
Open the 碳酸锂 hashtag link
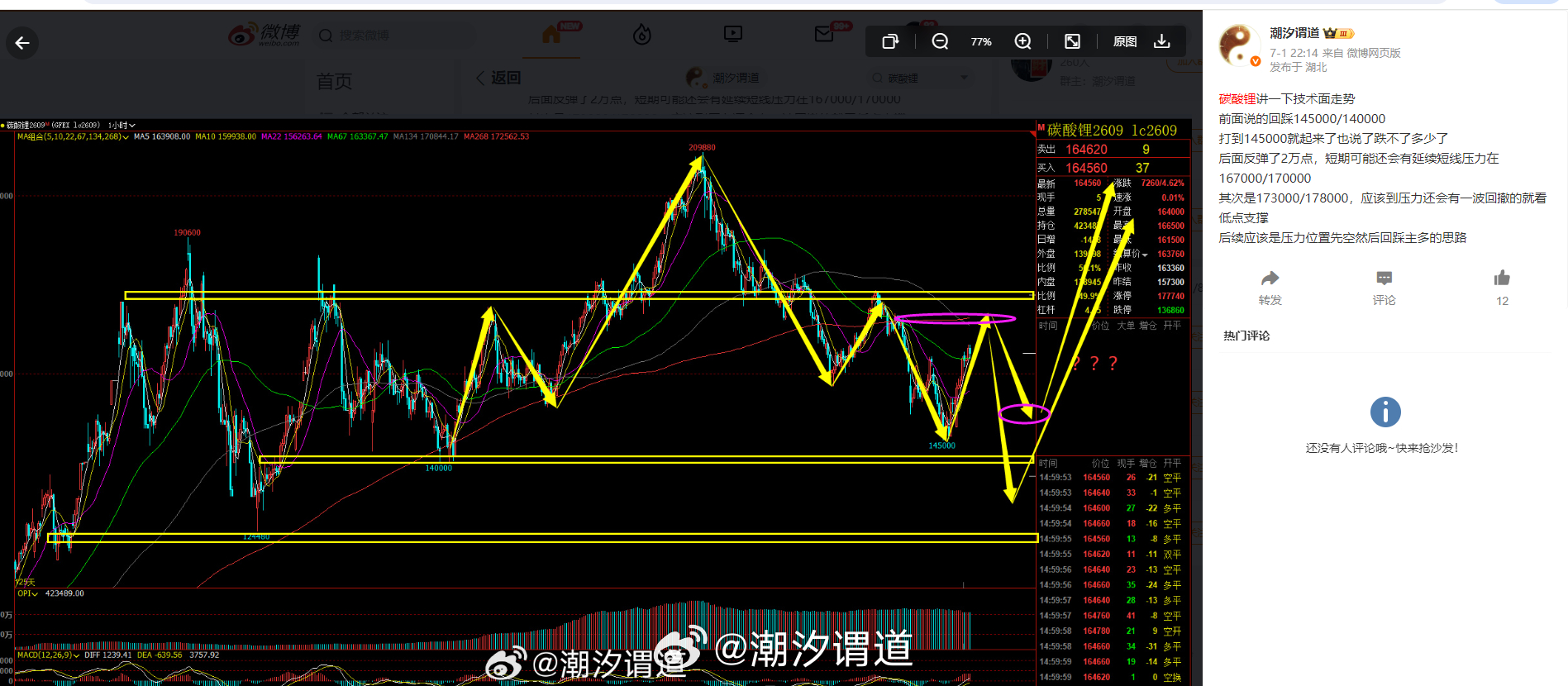click(x=1237, y=98)
